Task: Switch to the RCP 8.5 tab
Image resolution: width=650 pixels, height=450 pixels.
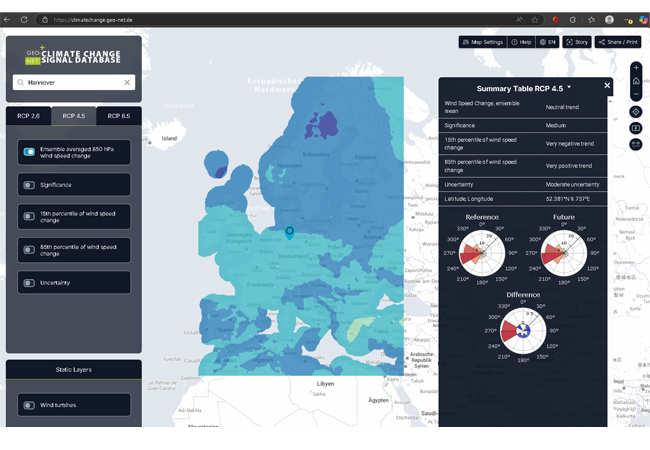Action: [118, 116]
